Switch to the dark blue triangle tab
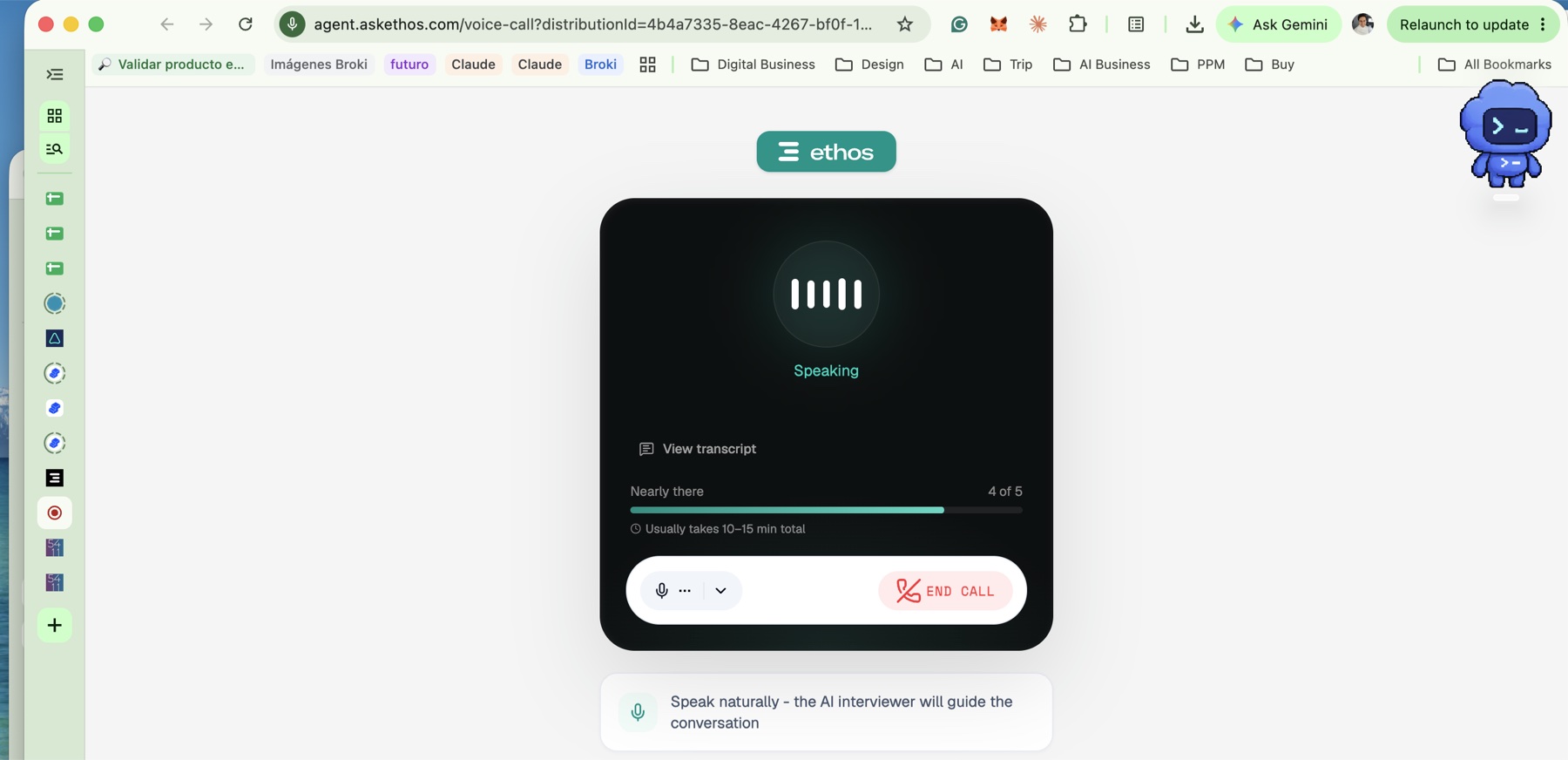 point(54,338)
